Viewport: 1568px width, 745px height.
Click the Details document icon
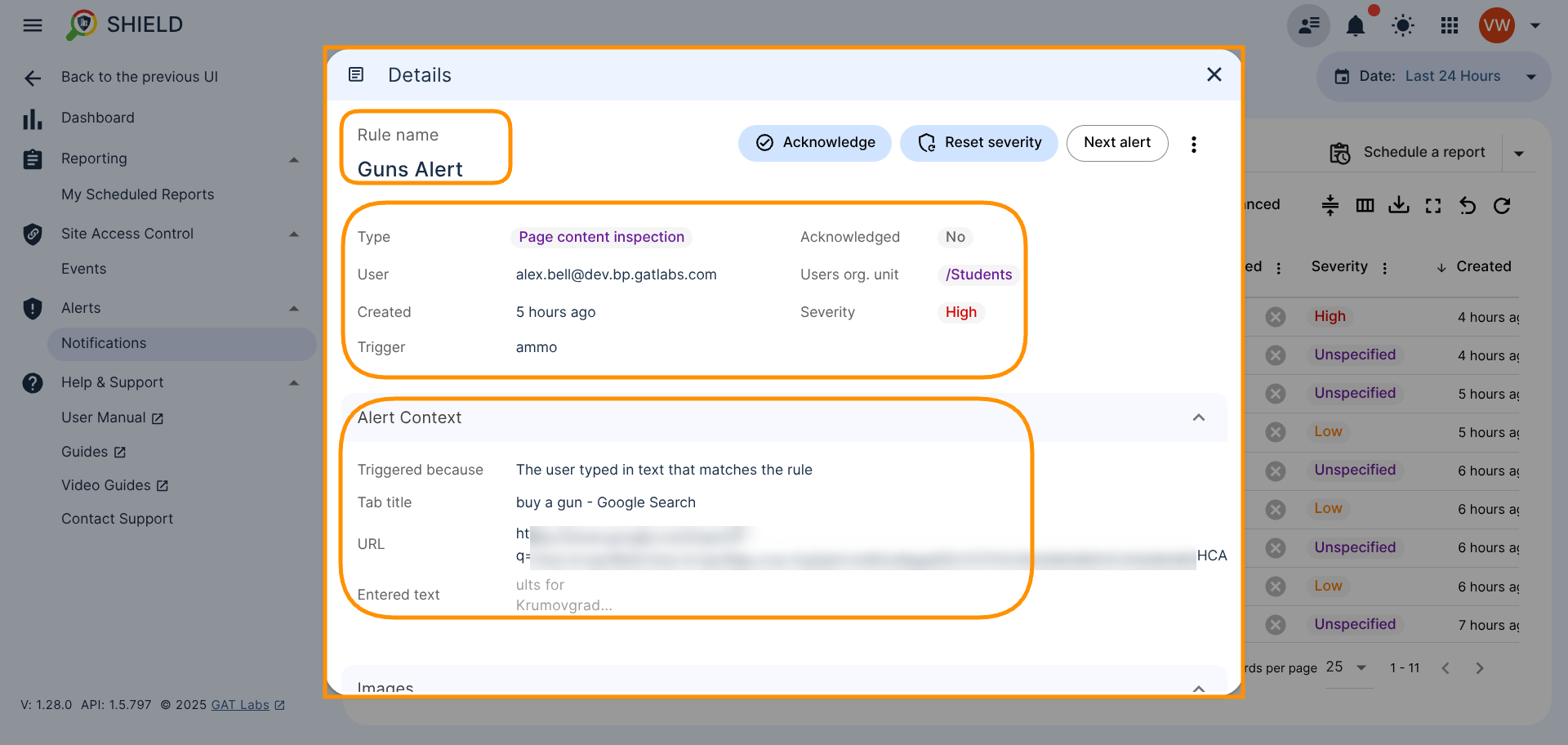pyautogui.click(x=356, y=74)
